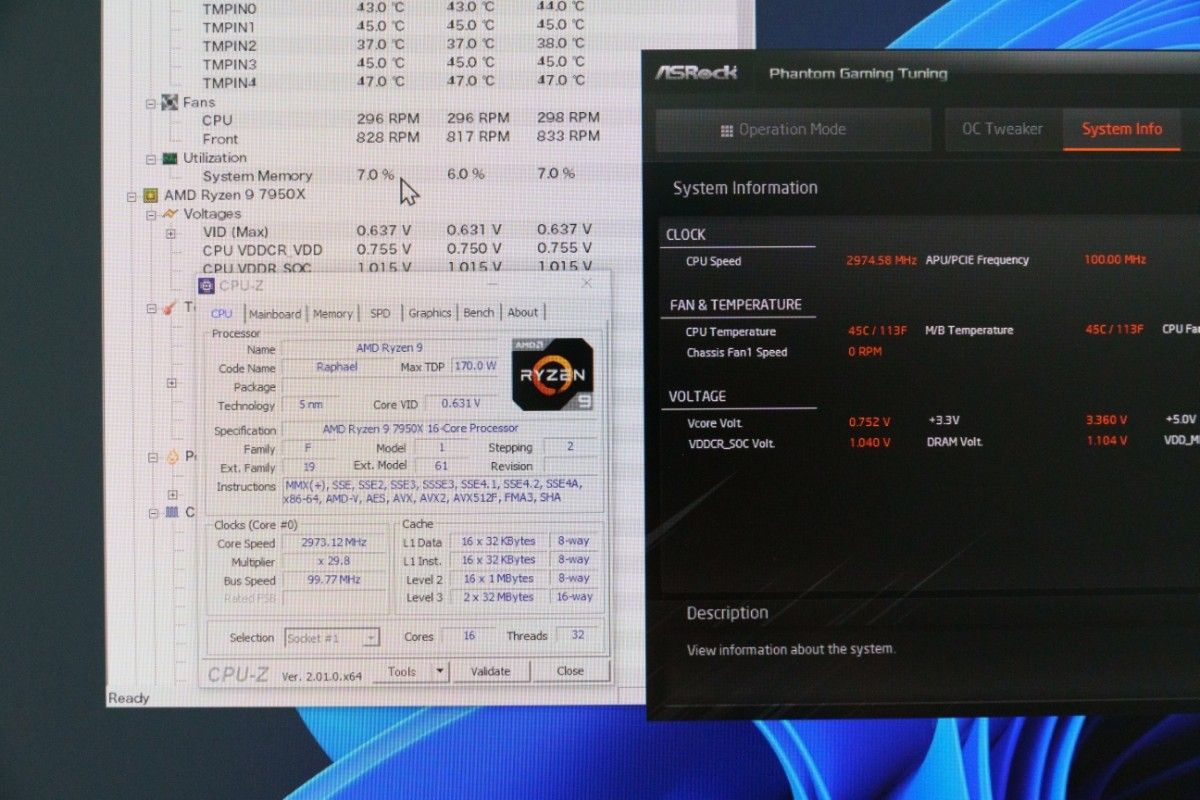This screenshot has width=1200, height=800.
Task: Close the CPU-Z window with the X
Action: (x=587, y=284)
